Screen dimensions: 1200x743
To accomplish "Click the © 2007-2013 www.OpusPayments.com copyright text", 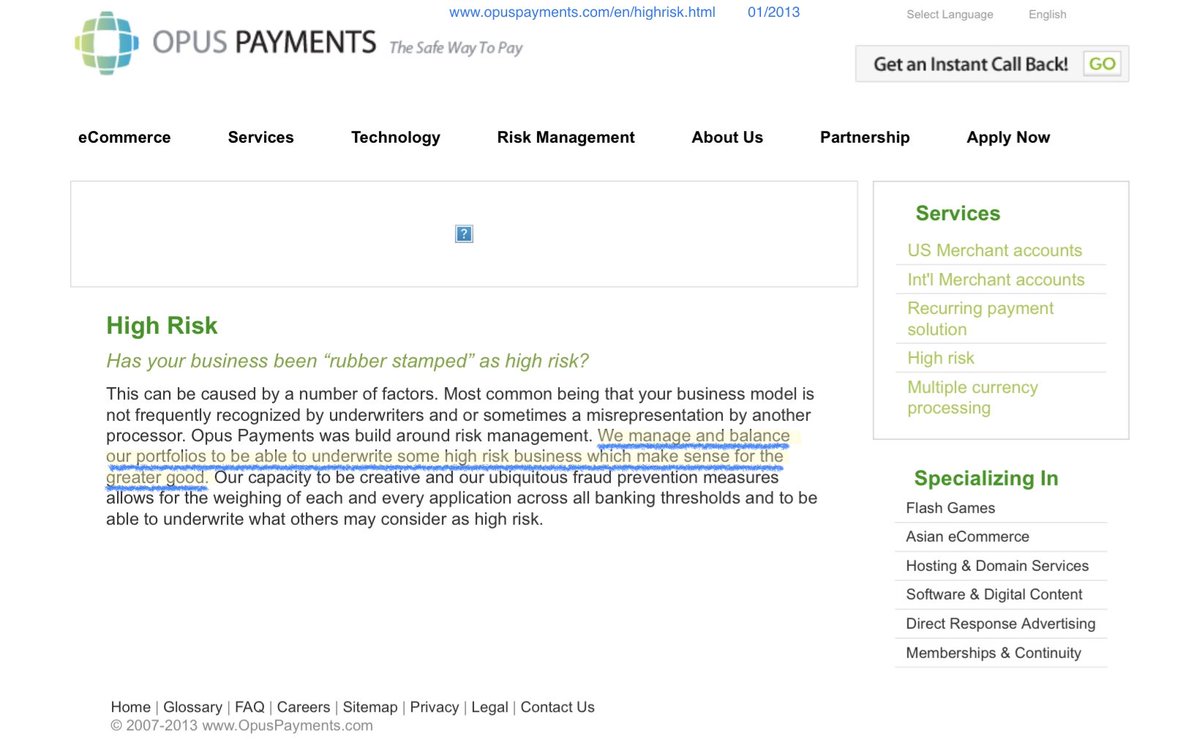I will pyautogui.click(x=242, y=726).
